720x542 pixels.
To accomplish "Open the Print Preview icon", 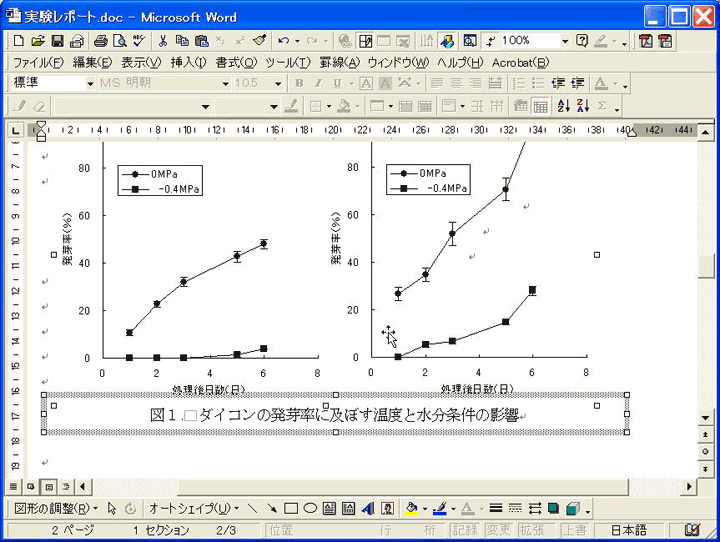I will coord(119,41).
